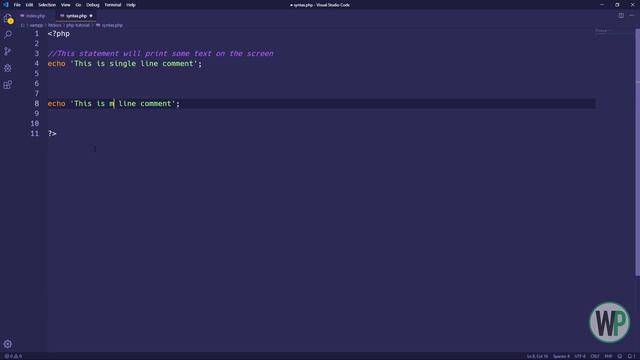Open the Explorer view in the activity bar

(8, 18)
